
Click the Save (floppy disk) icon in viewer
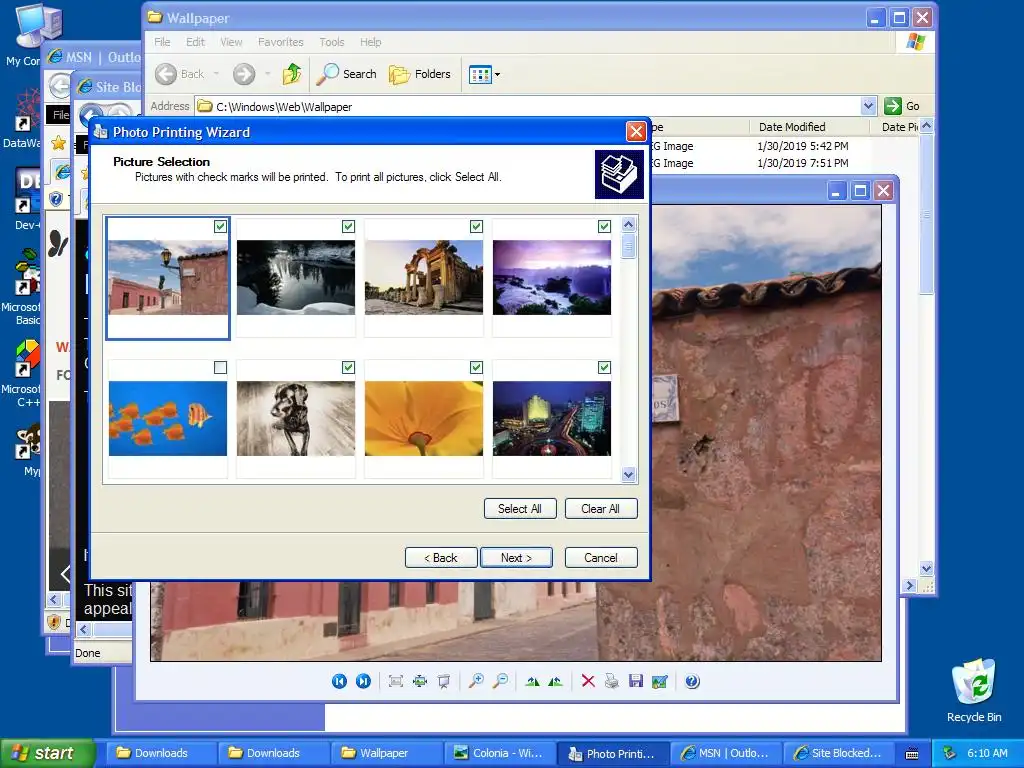tap(635, 681)
